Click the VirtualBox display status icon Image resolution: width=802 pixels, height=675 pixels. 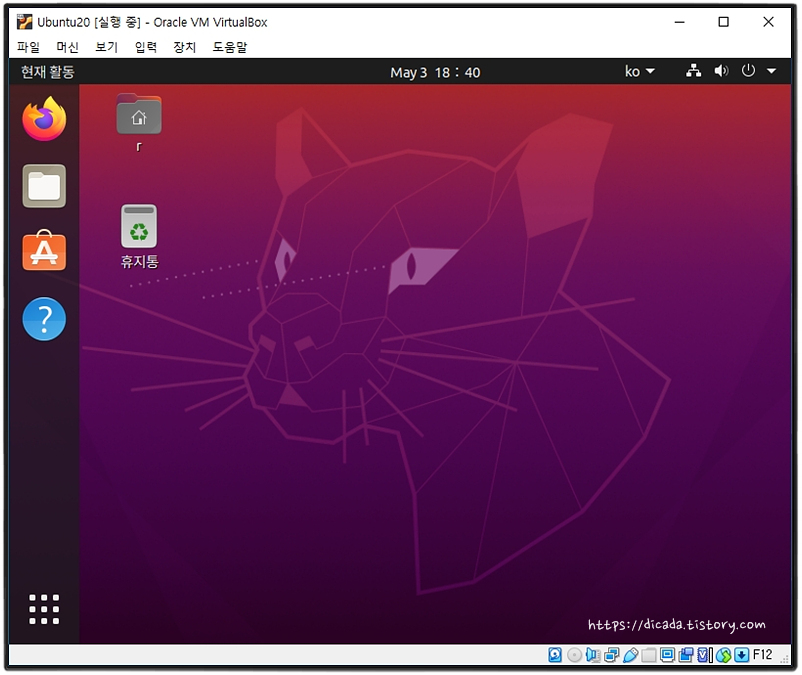point(667,655)
